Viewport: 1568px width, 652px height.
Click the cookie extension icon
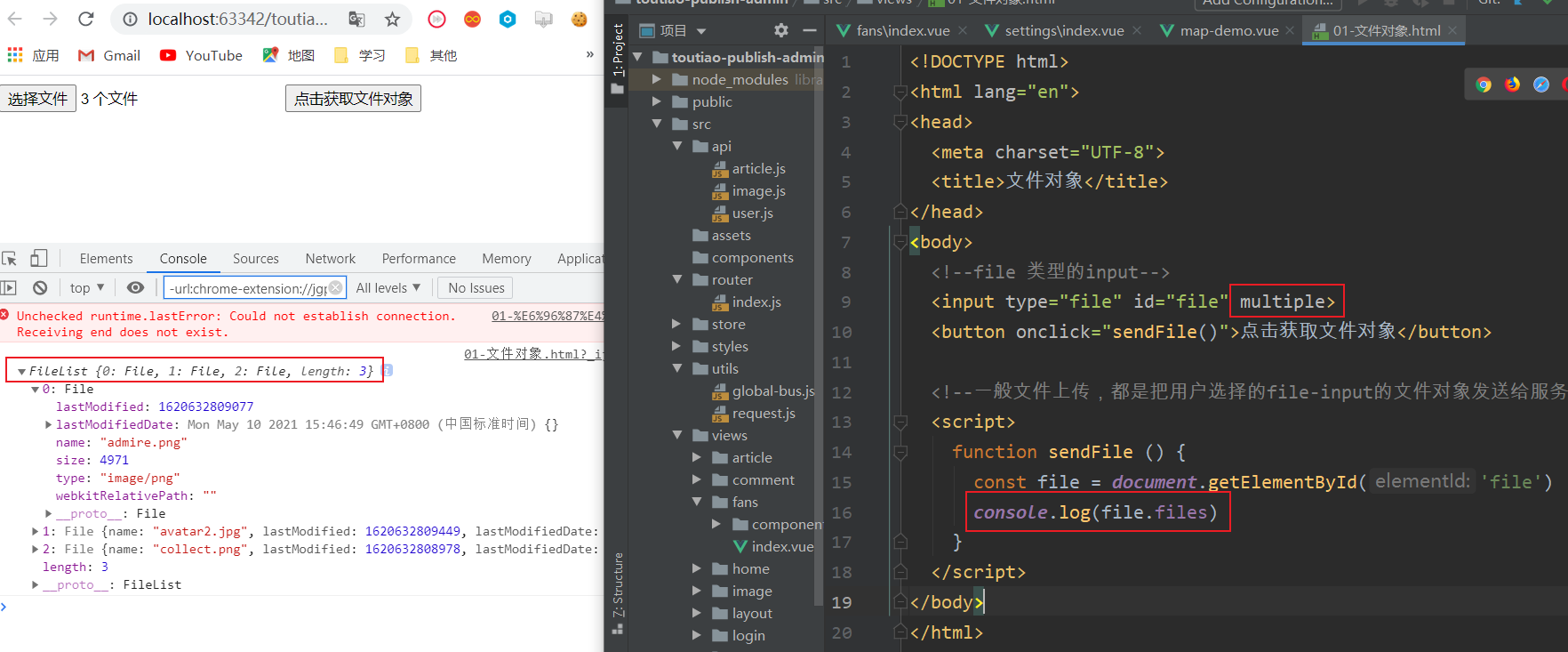[580, 19]
